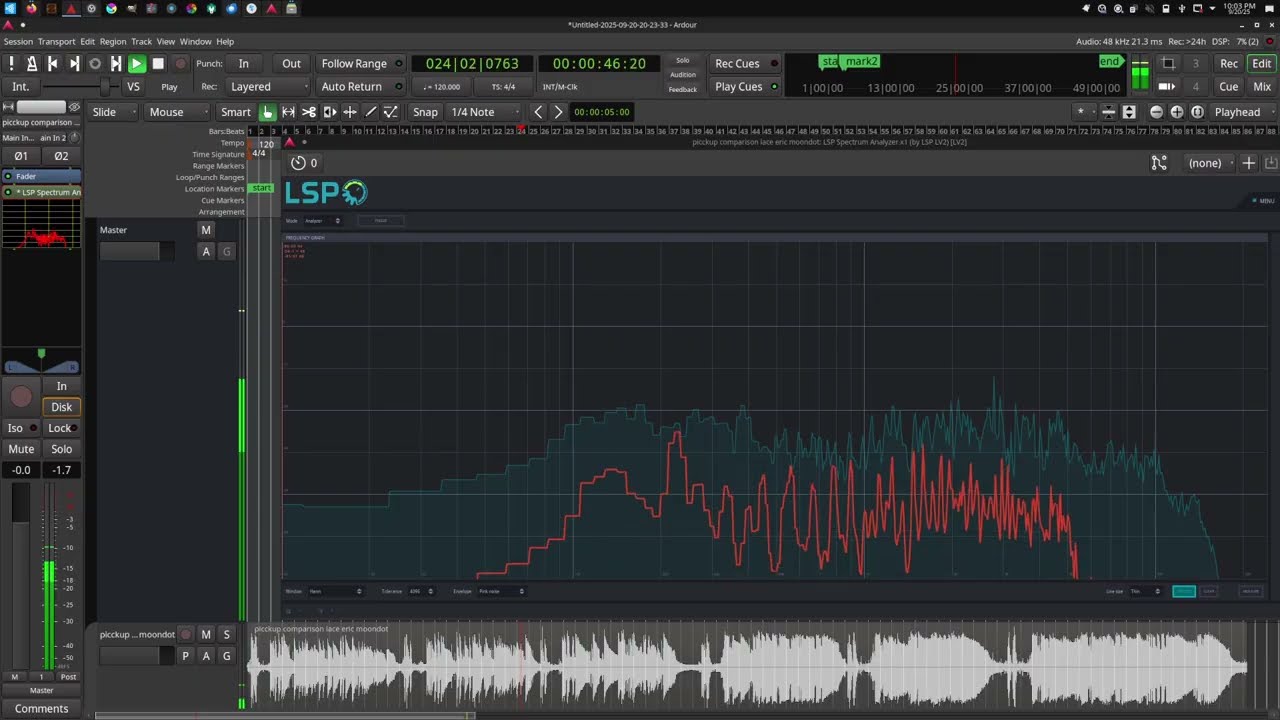This screenshot has height=720, width=1280.
Task: Open the Session menu
Action: 18,42
